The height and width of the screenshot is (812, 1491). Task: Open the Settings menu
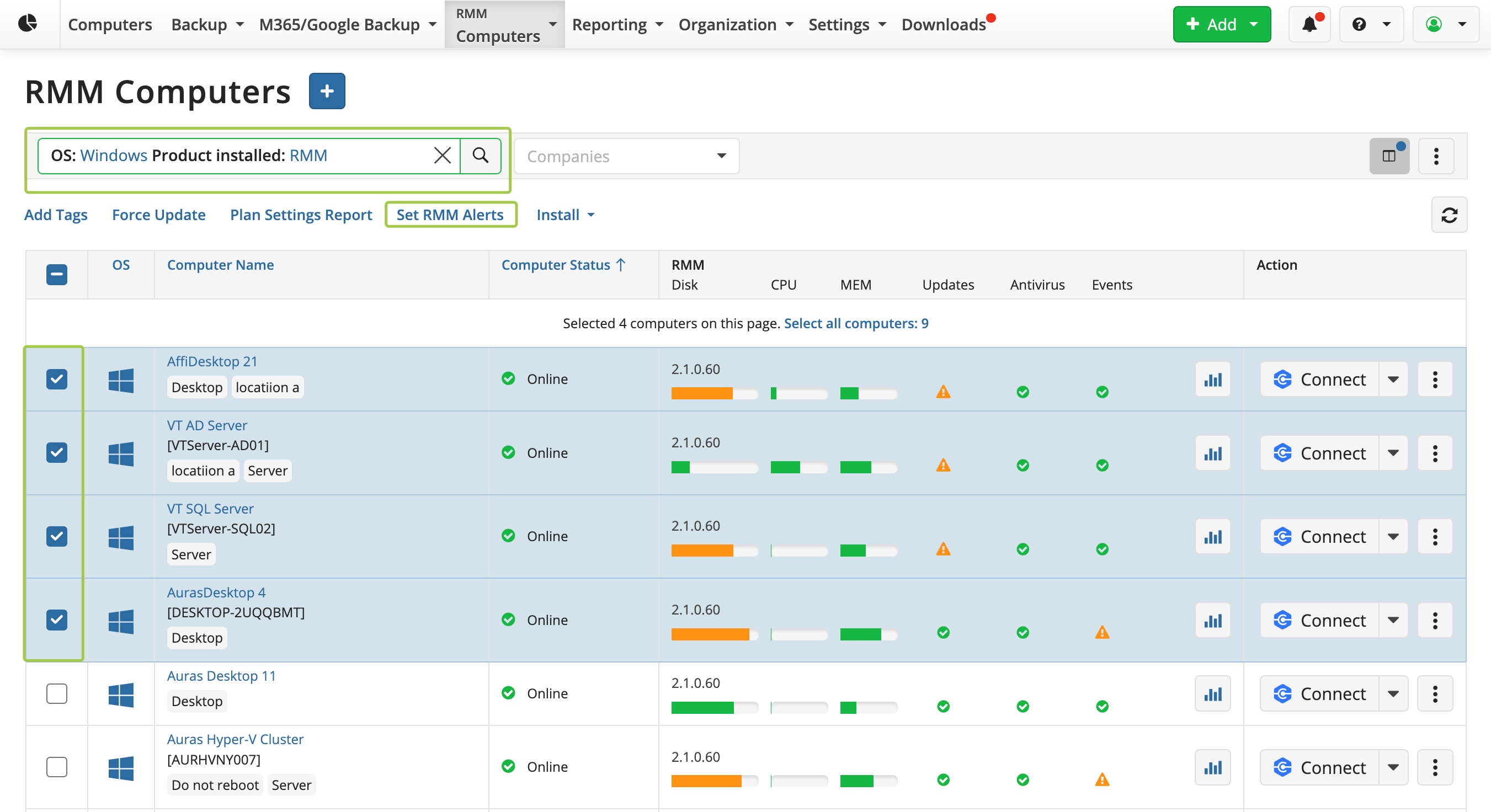coord(847,24)
